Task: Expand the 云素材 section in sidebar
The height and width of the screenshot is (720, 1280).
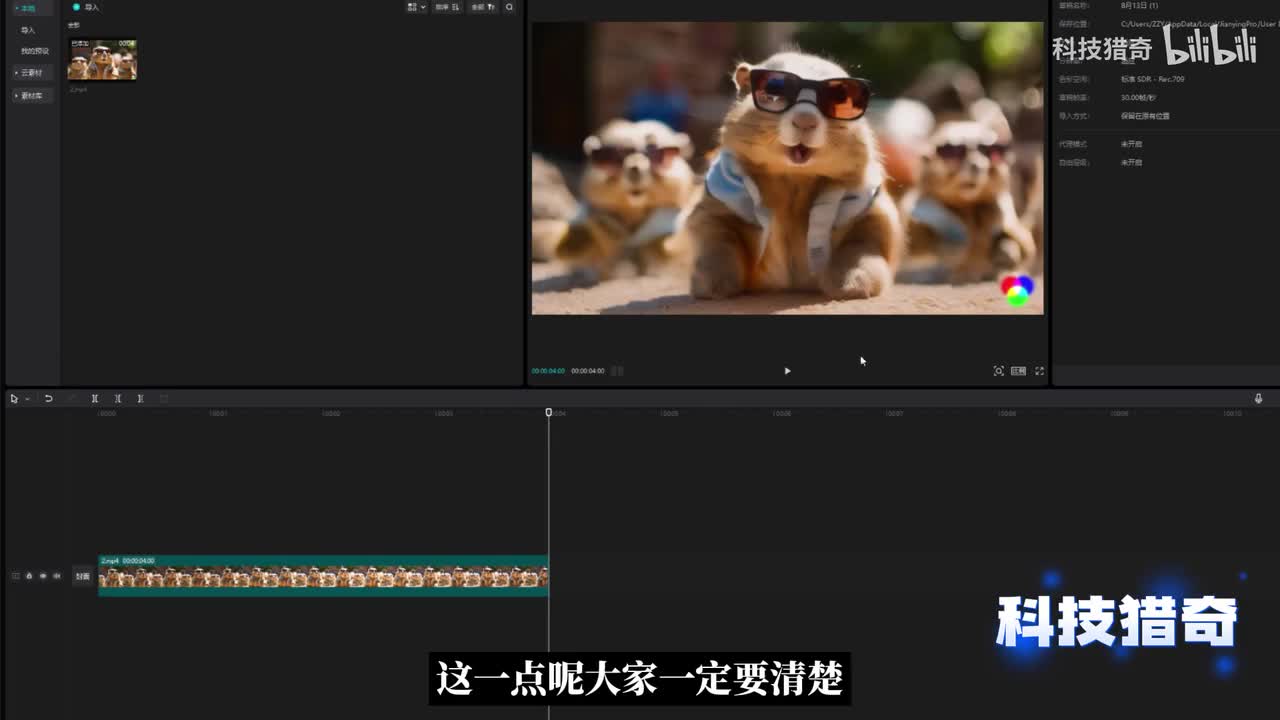Action: point(29,73)
